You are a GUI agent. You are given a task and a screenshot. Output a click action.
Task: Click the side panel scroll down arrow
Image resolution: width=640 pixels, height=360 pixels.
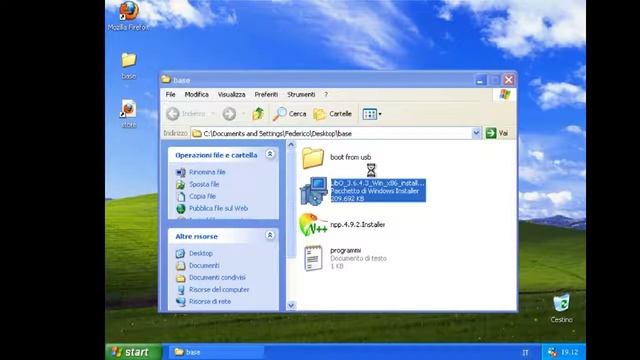[x=291, y=305]
